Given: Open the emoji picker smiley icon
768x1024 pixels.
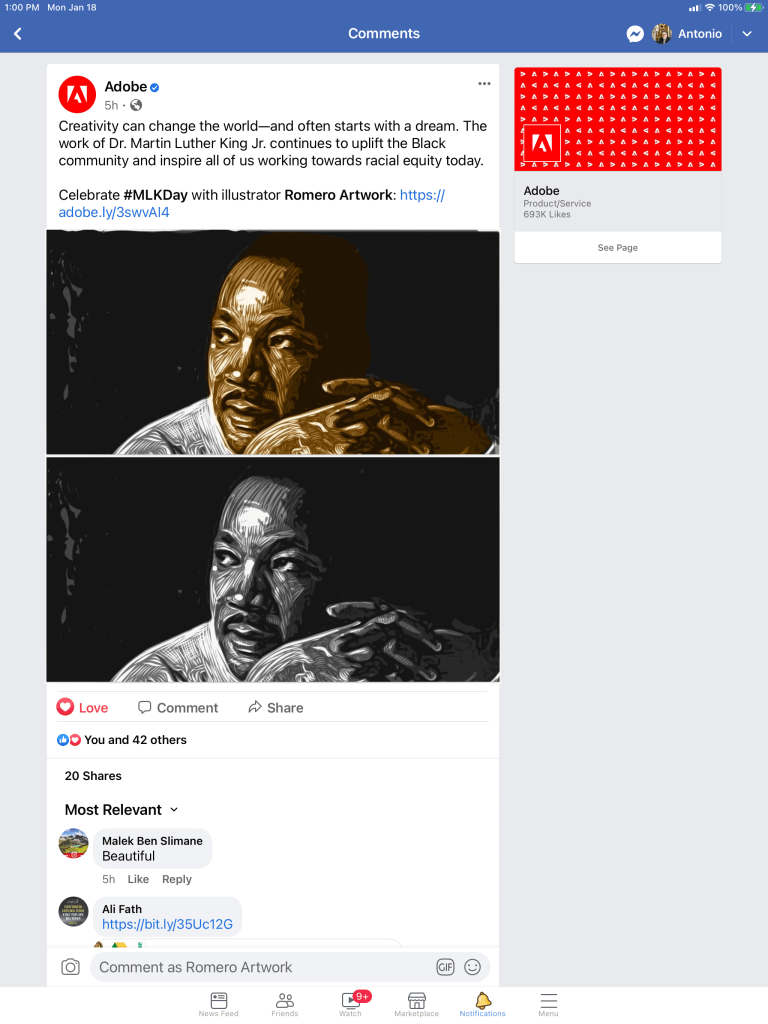Looking at the screenshot, I should click(x=472, y=967).
